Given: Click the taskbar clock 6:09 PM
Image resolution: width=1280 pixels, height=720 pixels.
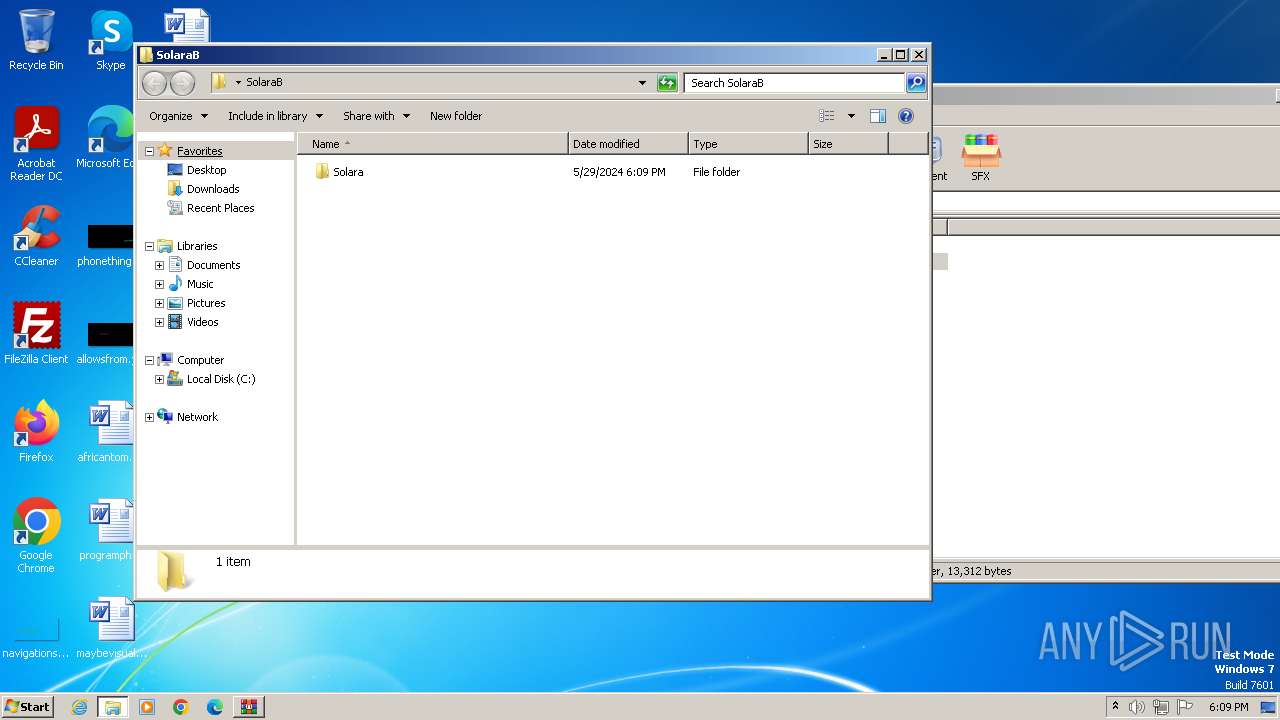Looking at the screenshot, I should [1228, 707].
